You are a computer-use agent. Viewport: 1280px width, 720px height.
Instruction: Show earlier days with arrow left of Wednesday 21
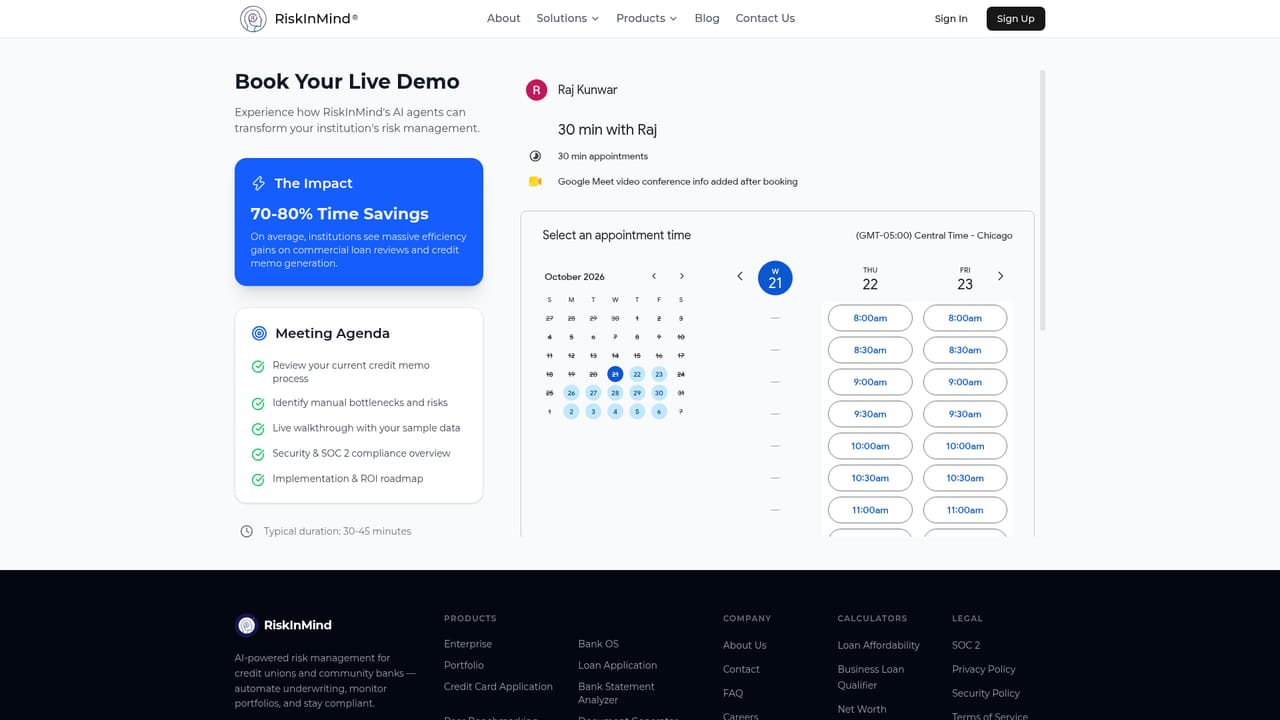(x=740, y=276)
